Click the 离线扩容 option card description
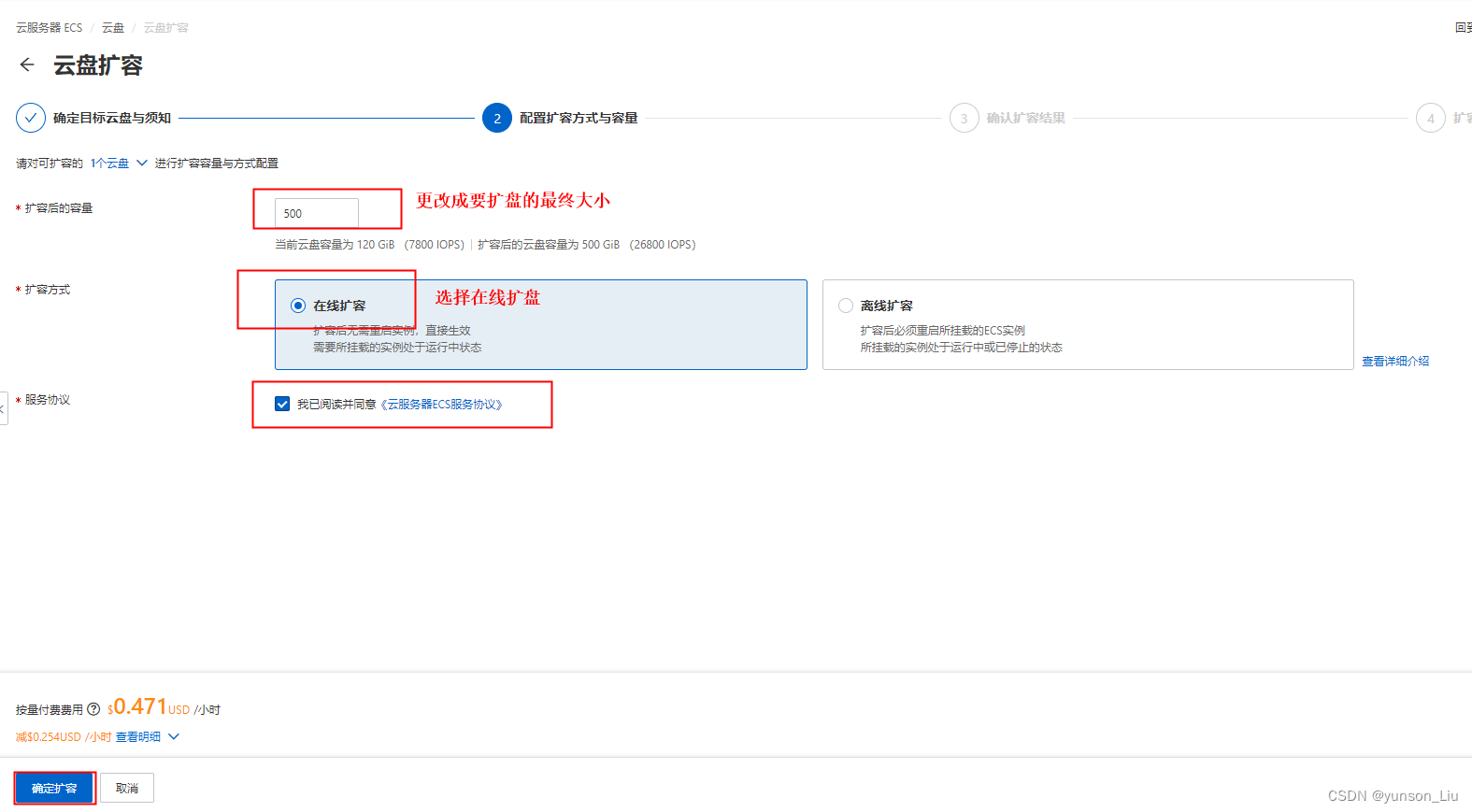This screenshot has width=1472, height=812. pyautogui.click(x=962, y=339)
